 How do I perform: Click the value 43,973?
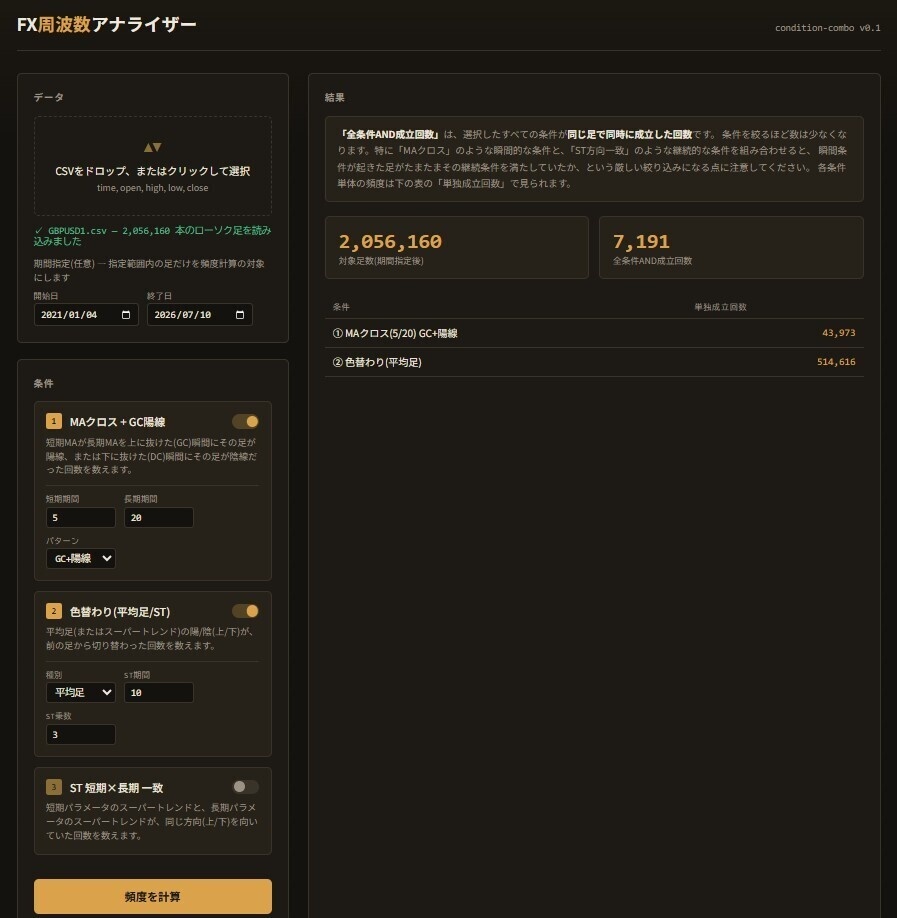pyautogui.click(x=838, y=333)
